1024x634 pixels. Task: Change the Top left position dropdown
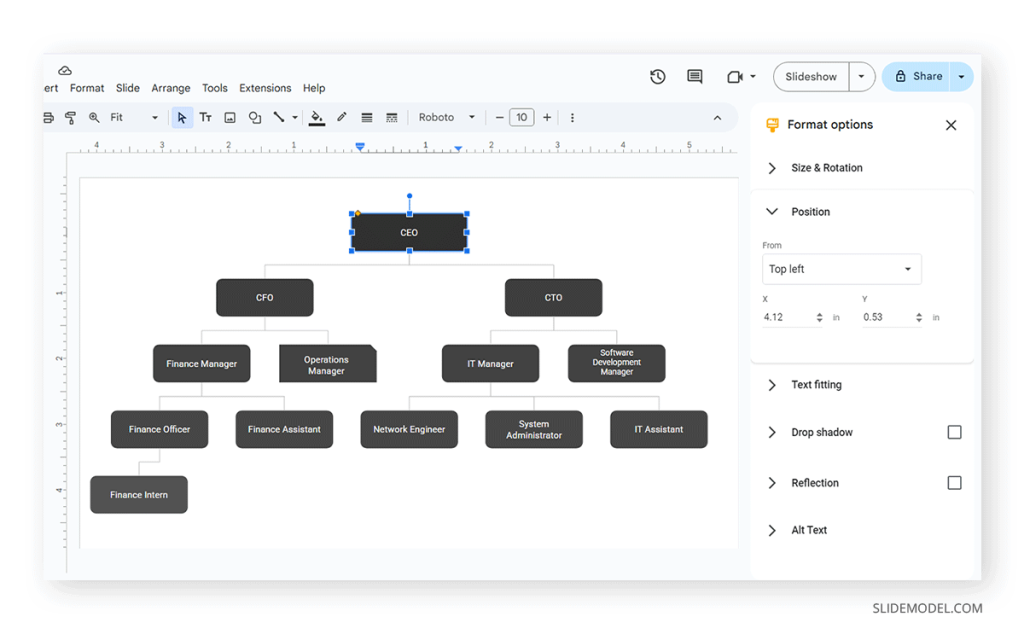point(841,268)
